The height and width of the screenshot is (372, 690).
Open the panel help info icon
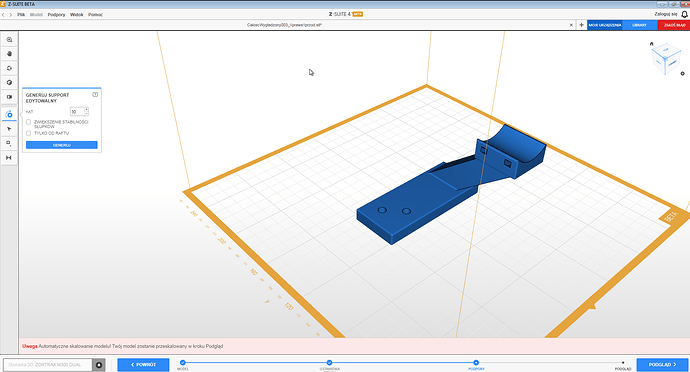pos(95,95)
